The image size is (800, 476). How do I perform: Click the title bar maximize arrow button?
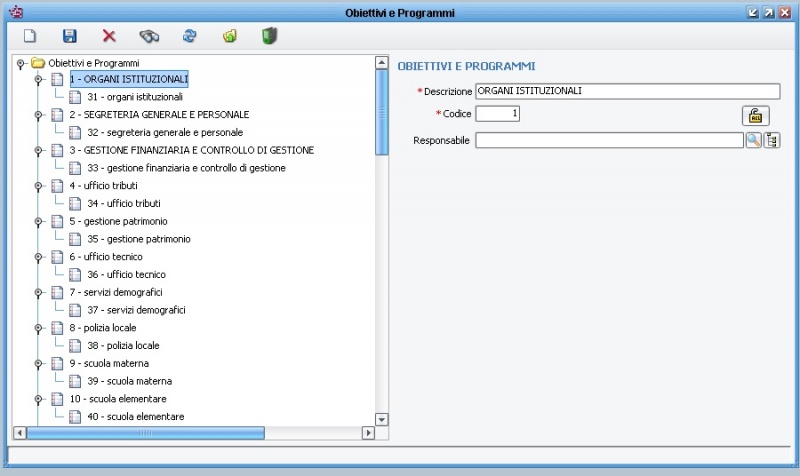point(768,12)
